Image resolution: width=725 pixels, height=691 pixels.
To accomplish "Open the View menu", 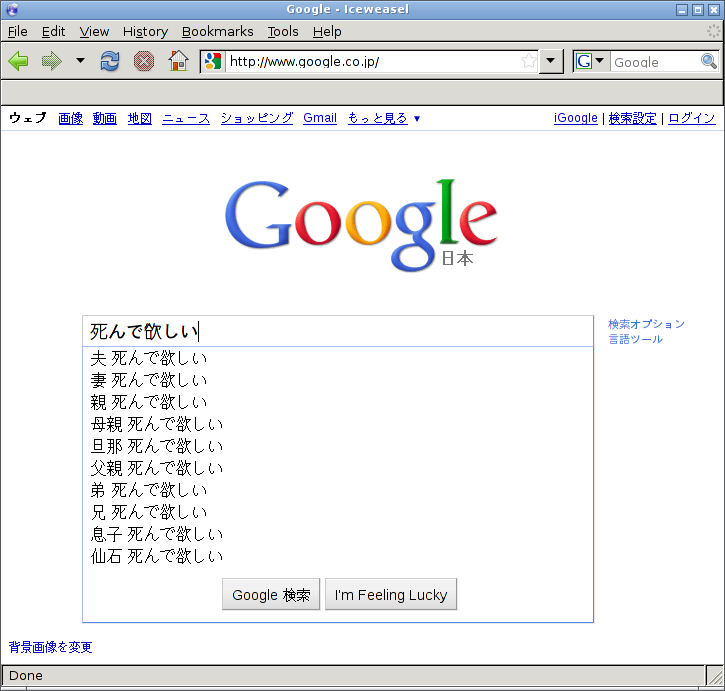I will 94,31.
